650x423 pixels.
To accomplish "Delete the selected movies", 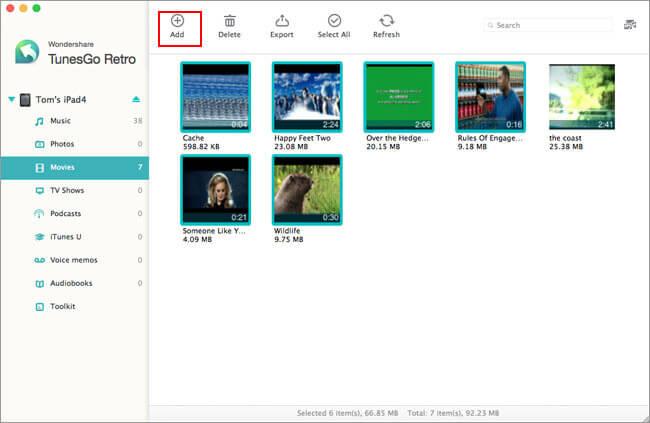I will click(229, 27).
